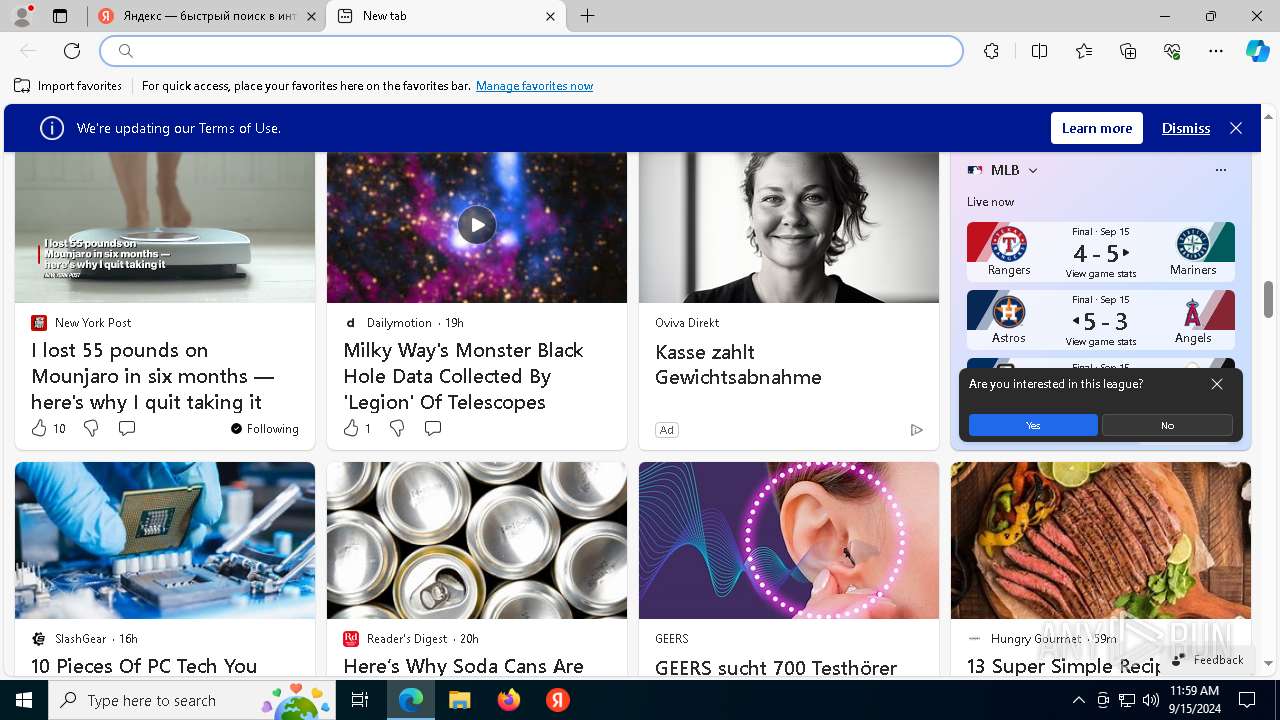Answer Yes to league interest
Image resolution: width=1280 pixels, height=720 pixels.
point(1033,425)
